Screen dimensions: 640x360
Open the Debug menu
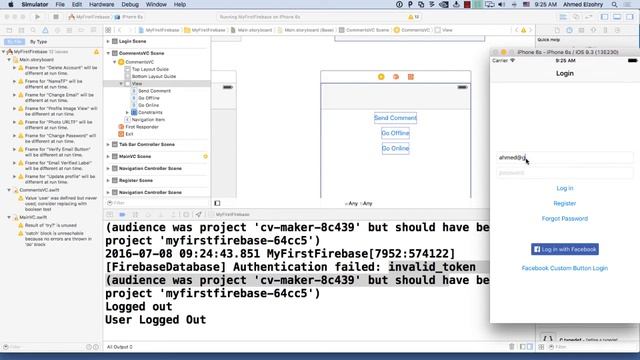pos(130,4)
